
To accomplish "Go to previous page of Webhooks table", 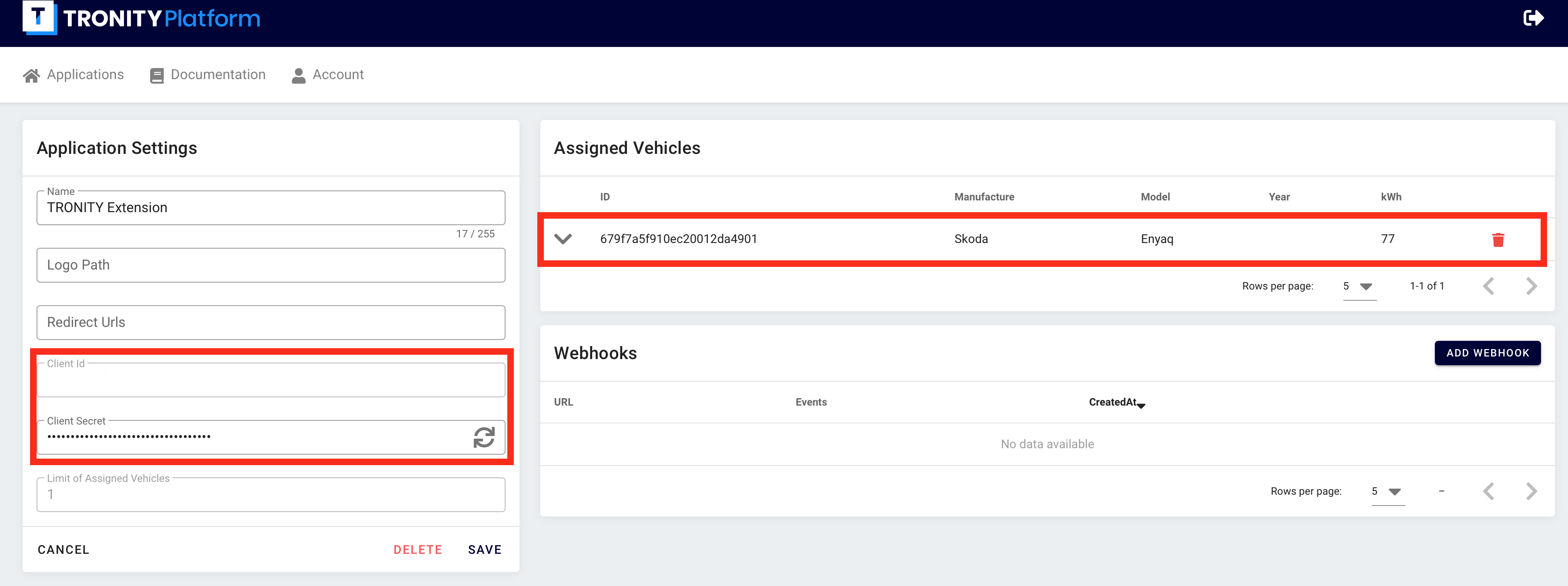I will [x=1488, y=491].
